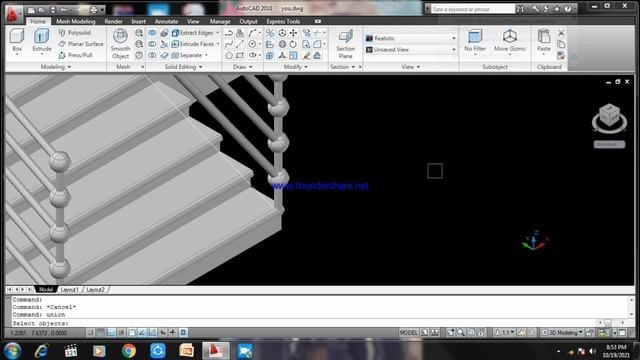Viewport: 640px width, 360px height.
Task: Click the solid Union icon
Action: 152,33
